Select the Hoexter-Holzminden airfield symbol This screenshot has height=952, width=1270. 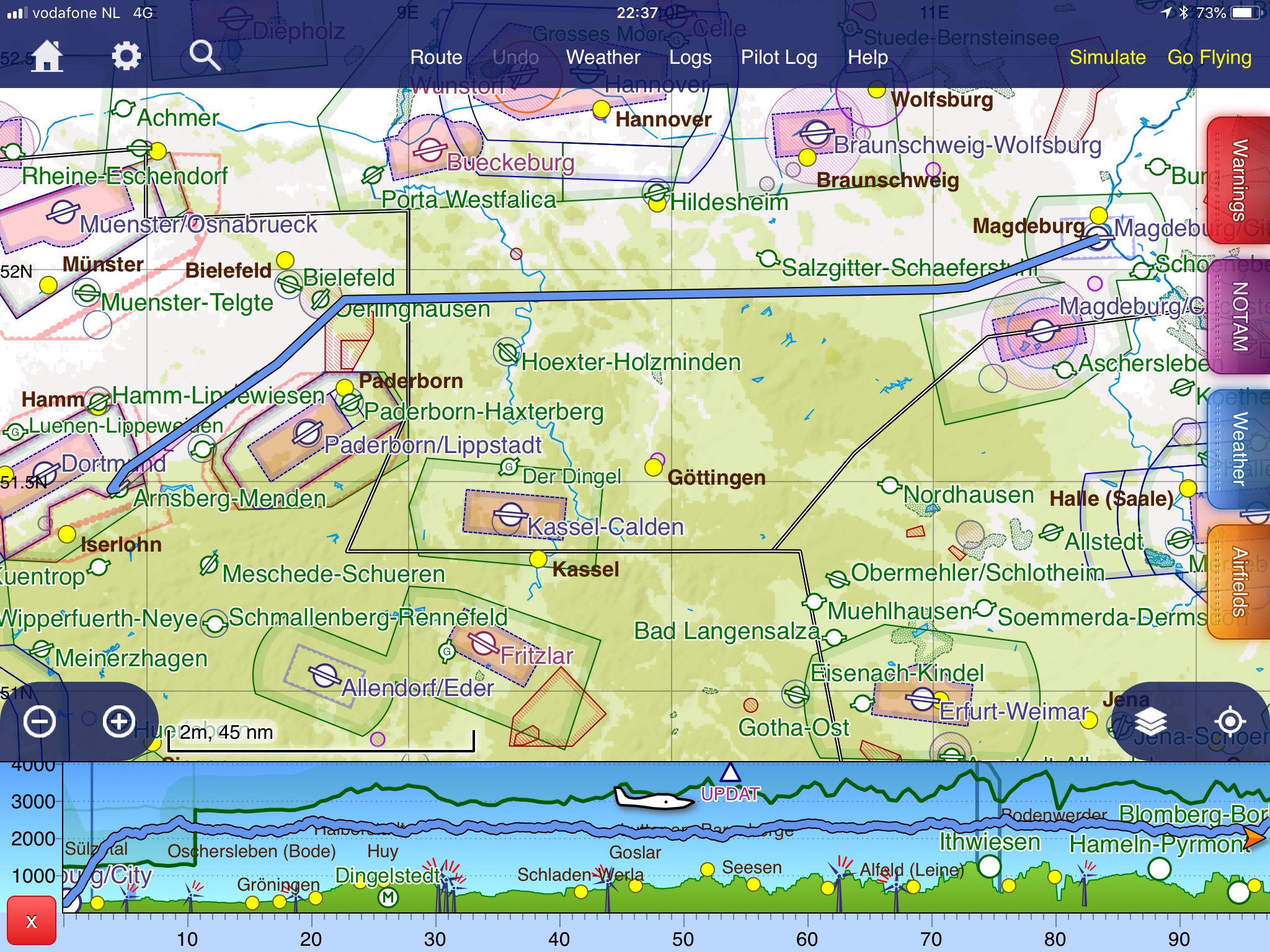pyautogui.click(x=507, y=352)
